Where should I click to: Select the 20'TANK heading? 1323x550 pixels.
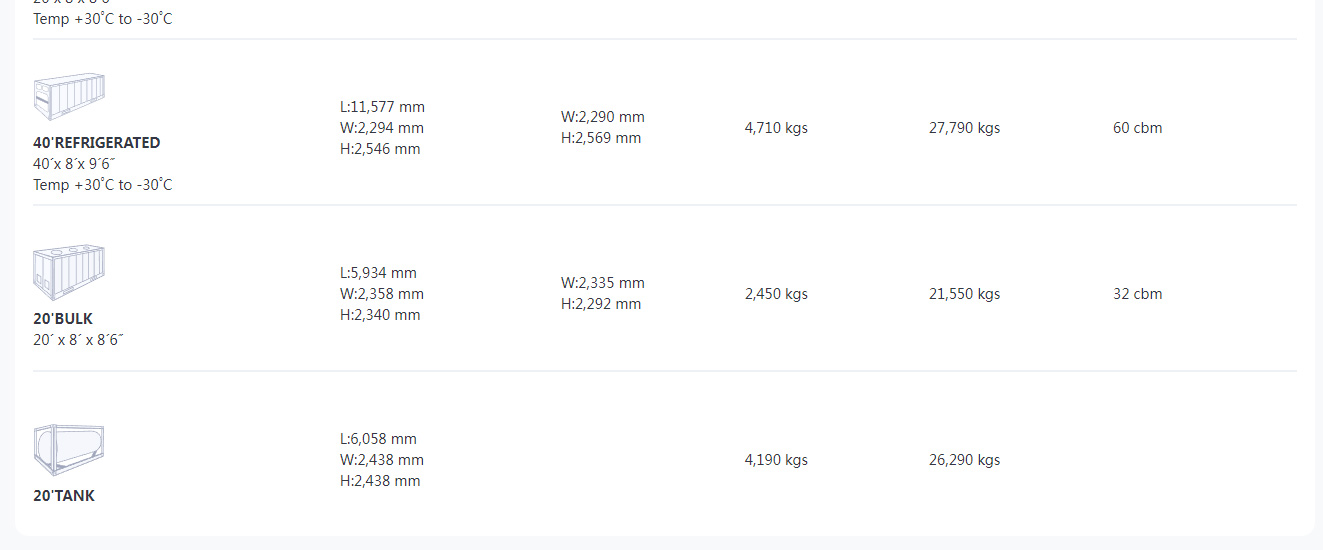pos(64,496)
